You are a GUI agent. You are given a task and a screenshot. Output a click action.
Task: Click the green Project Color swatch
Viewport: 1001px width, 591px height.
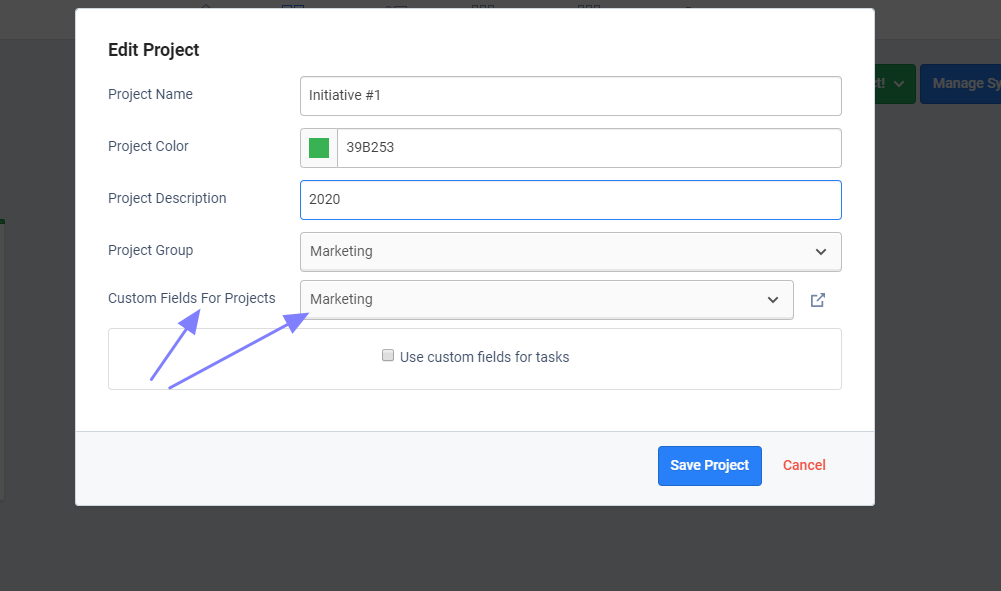[319, 148]
